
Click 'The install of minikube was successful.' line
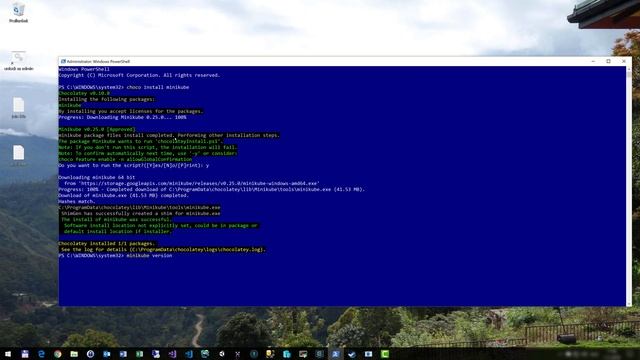[x=116, y=219]
